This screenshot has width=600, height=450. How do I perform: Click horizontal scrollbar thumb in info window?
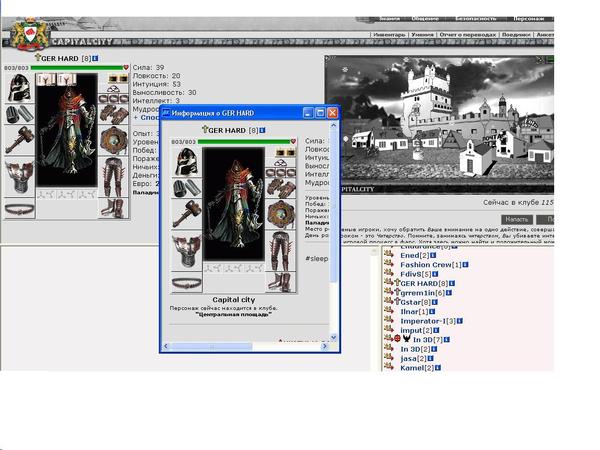click(210, 346)
